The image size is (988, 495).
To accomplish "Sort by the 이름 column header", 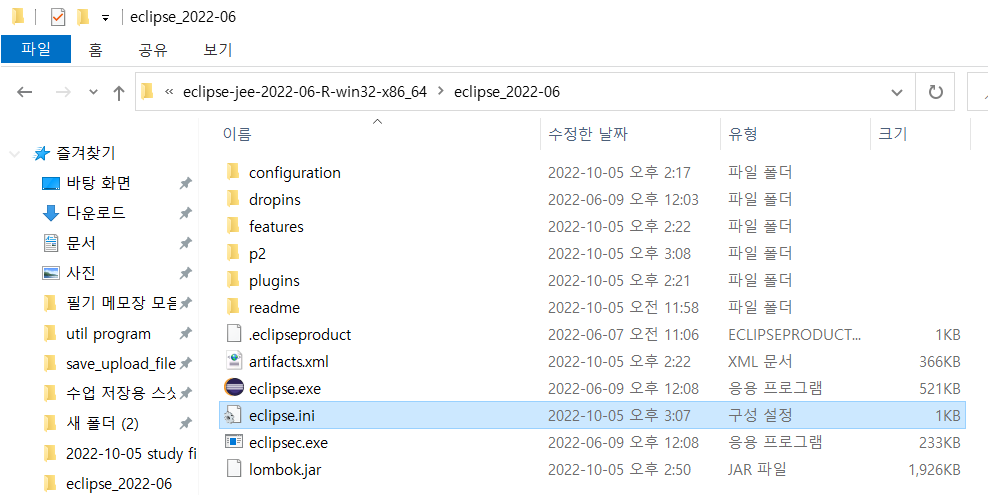I will [x=378, y=134].
